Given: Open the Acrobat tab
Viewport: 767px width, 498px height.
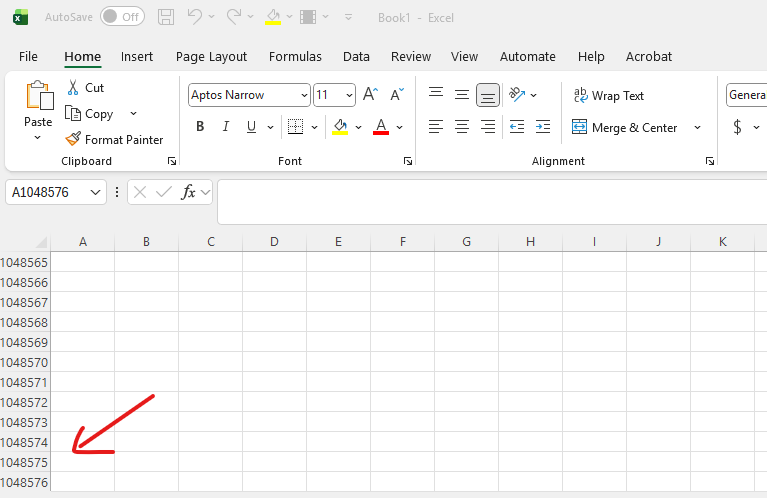Looking at the screenshot, I should [649, 57].
